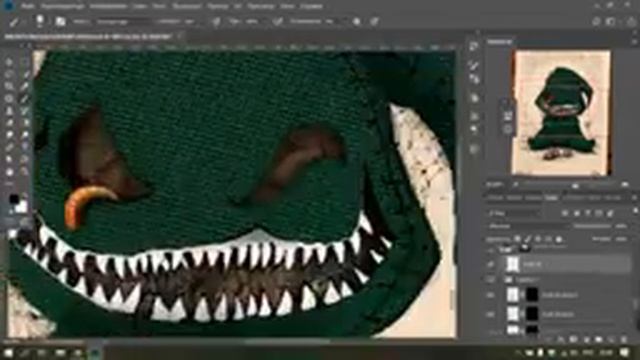Open the Редактирование menu
The width and height of the screenshot is (640, 360).
(62, 6)
